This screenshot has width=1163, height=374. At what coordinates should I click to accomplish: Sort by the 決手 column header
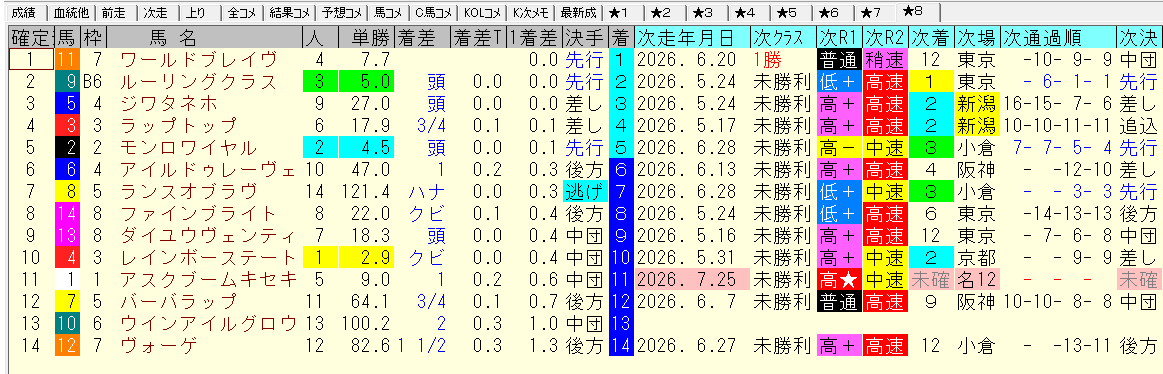tap(584, 38)
